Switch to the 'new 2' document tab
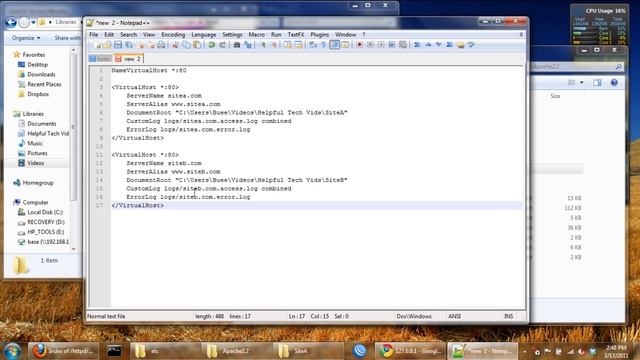Image resolution: width=640 pixels, height=360 pixels. pos(129,59)
